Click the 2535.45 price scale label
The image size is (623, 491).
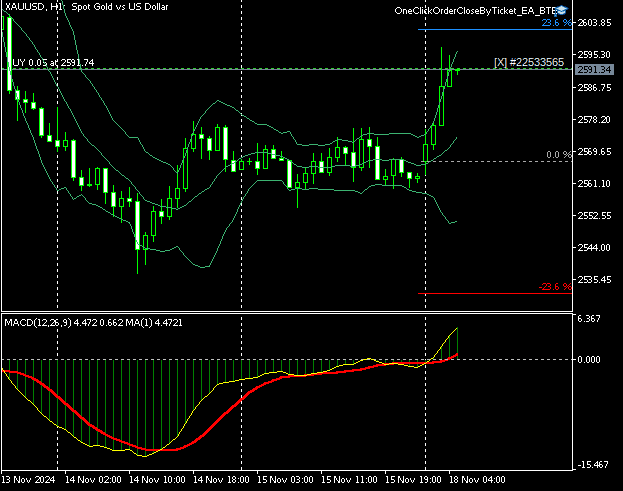(x=594, y=280)
